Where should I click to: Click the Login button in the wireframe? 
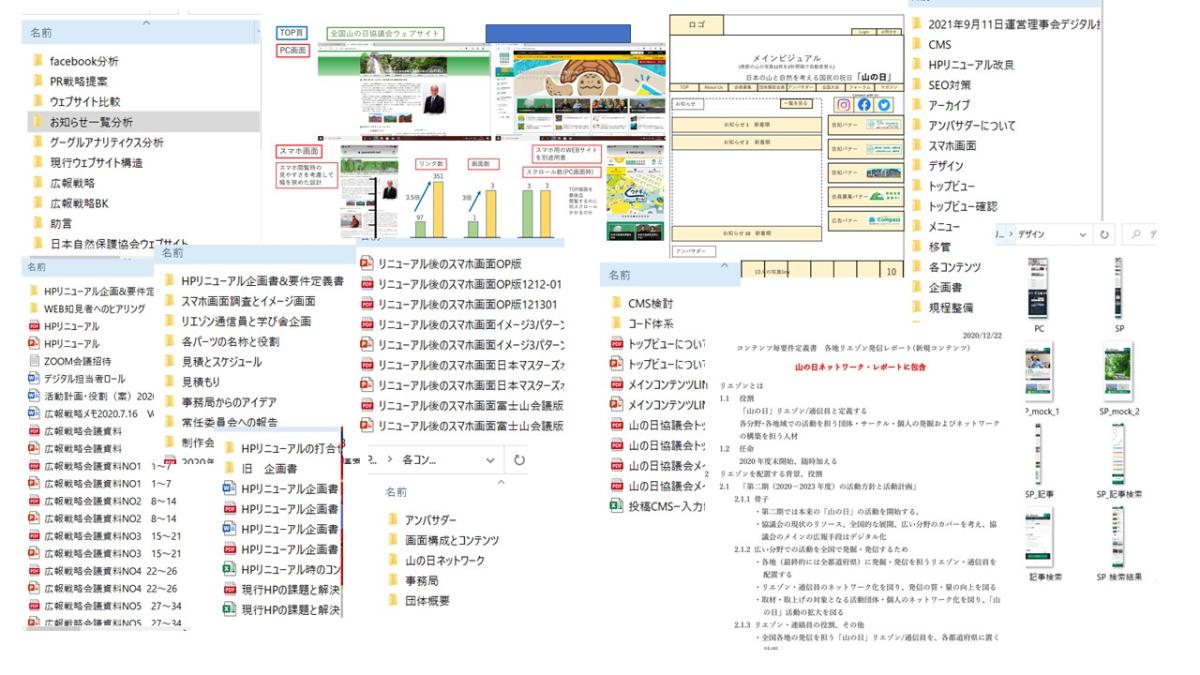(863, 32)
